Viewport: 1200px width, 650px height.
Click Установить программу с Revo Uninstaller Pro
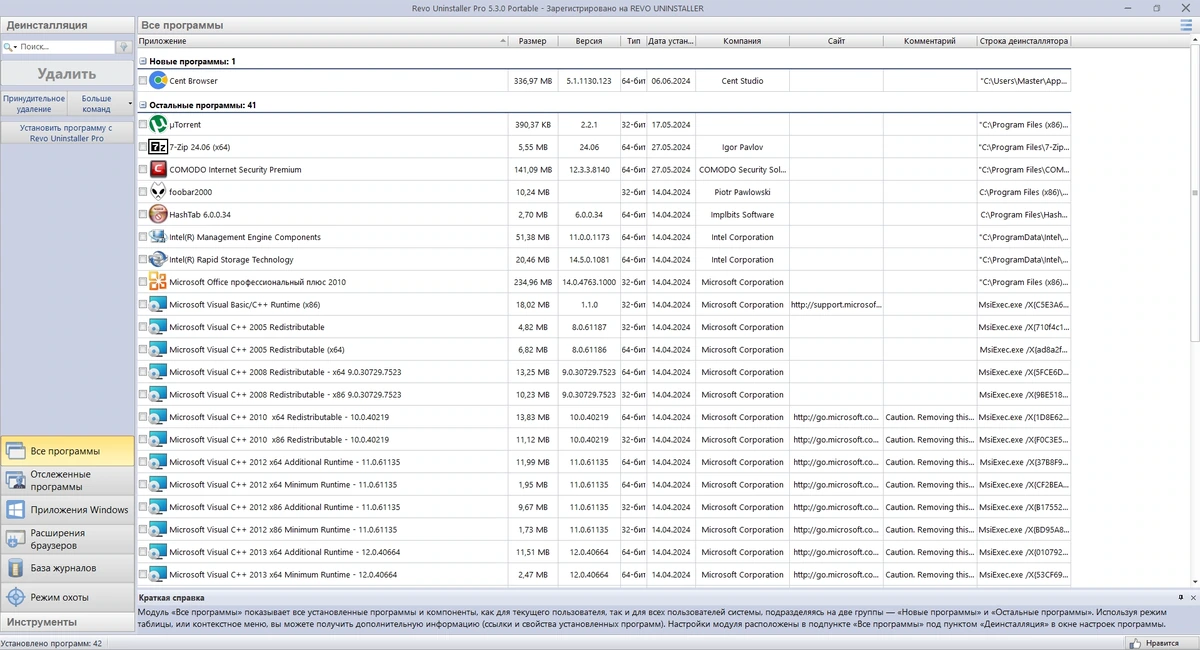coord(67,133)
